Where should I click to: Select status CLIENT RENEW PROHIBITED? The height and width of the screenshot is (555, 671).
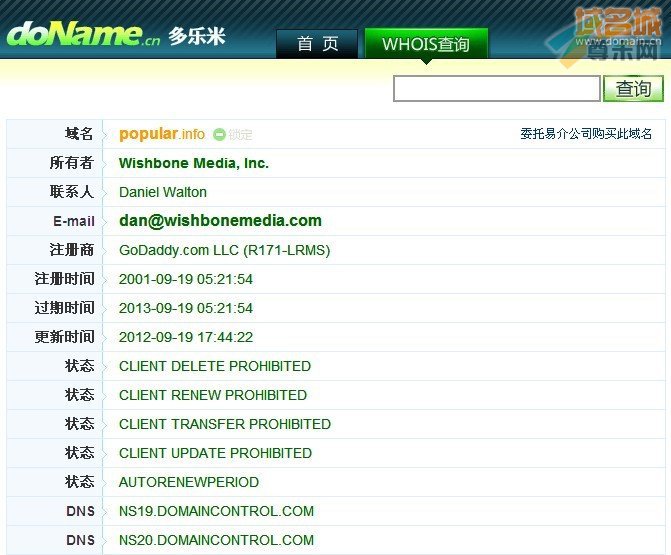pyautogui.click(x=213, y=395)
